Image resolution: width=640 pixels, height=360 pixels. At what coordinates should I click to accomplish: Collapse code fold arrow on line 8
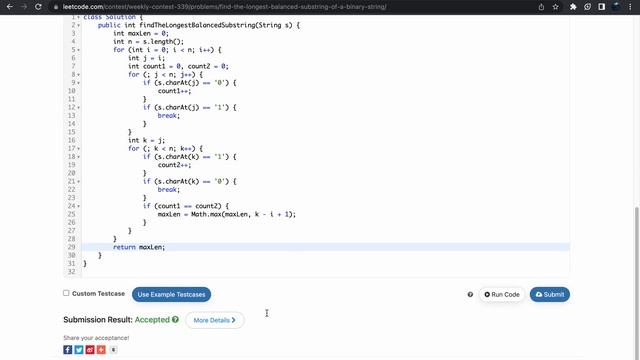79,75
